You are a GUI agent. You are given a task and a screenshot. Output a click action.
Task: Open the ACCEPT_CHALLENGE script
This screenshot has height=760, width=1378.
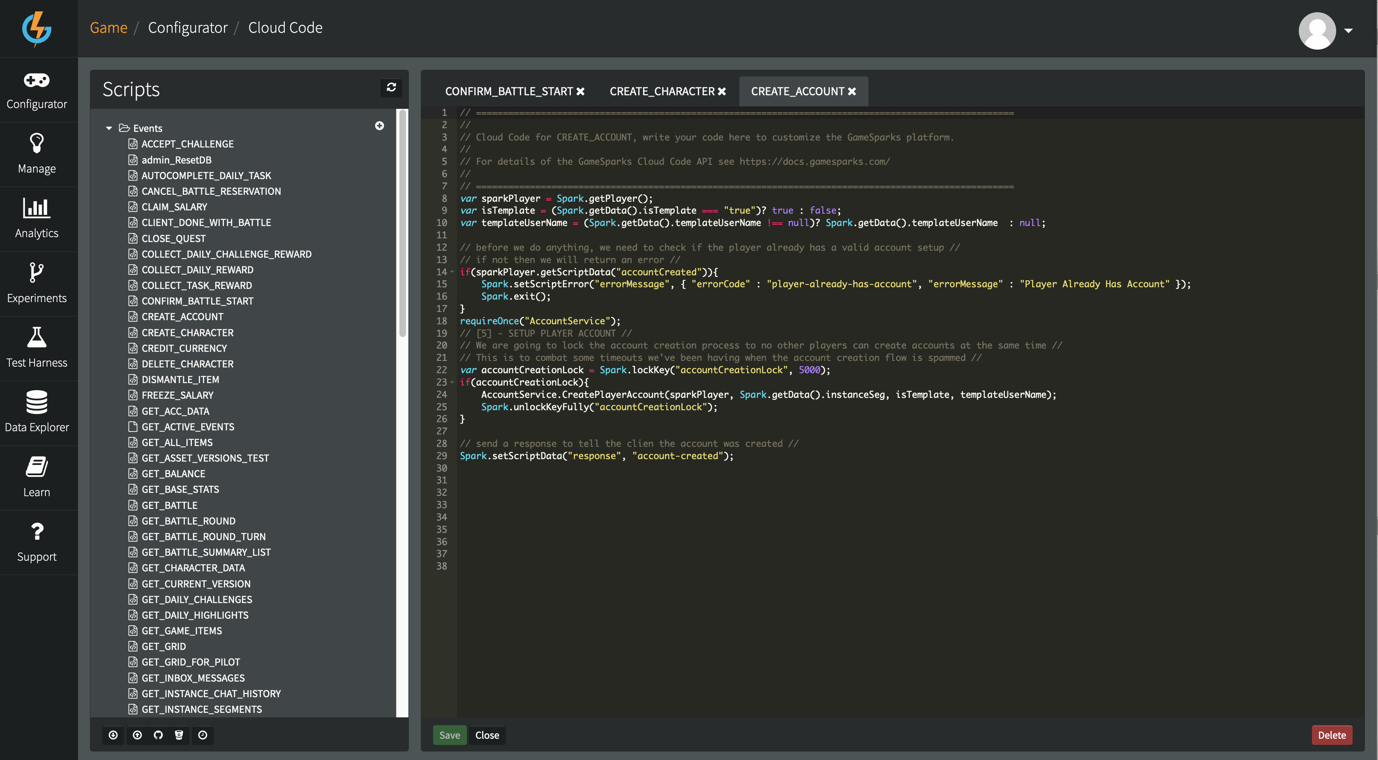coord(187,144)
